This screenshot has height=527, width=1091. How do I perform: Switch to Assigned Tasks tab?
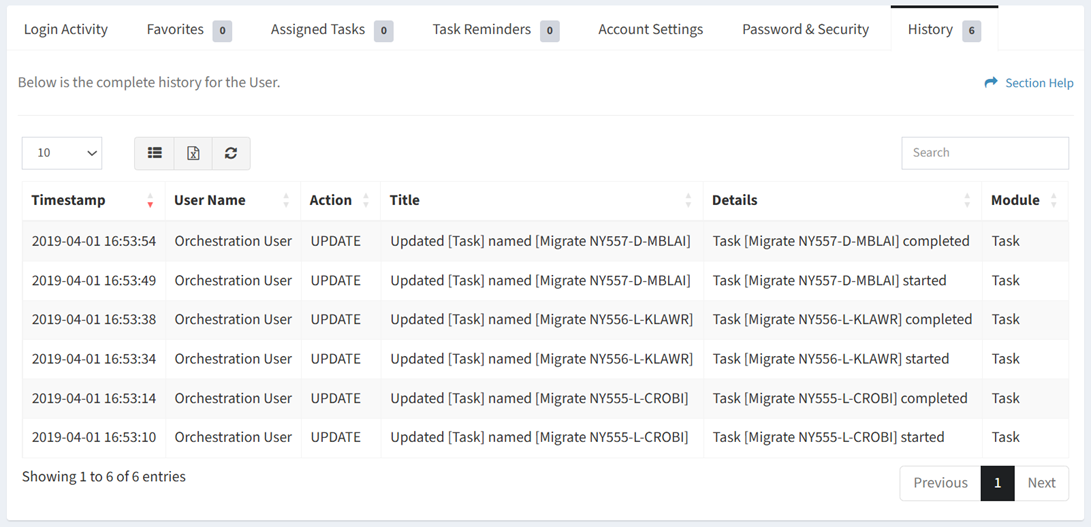point(332,29)
